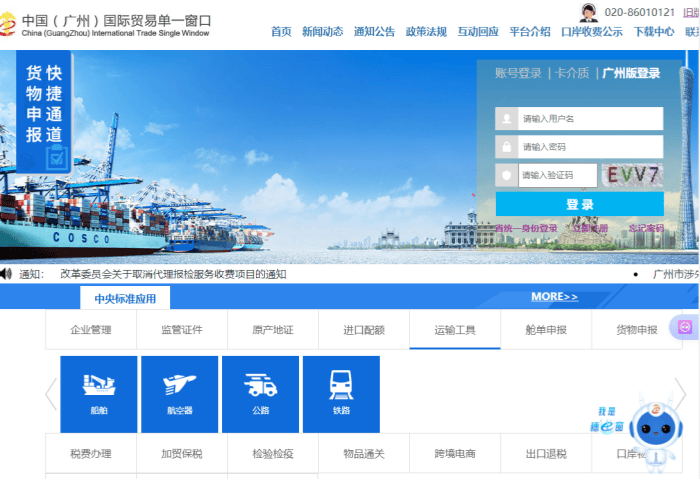Image resolution: width=700 pixels, height=479 pixels.
Task: Switch to 账号登录 login tab
Action: 518,73
